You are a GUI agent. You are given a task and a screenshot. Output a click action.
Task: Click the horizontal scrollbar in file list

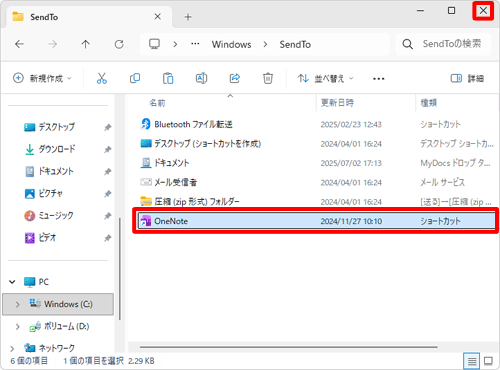coord(288,347)
